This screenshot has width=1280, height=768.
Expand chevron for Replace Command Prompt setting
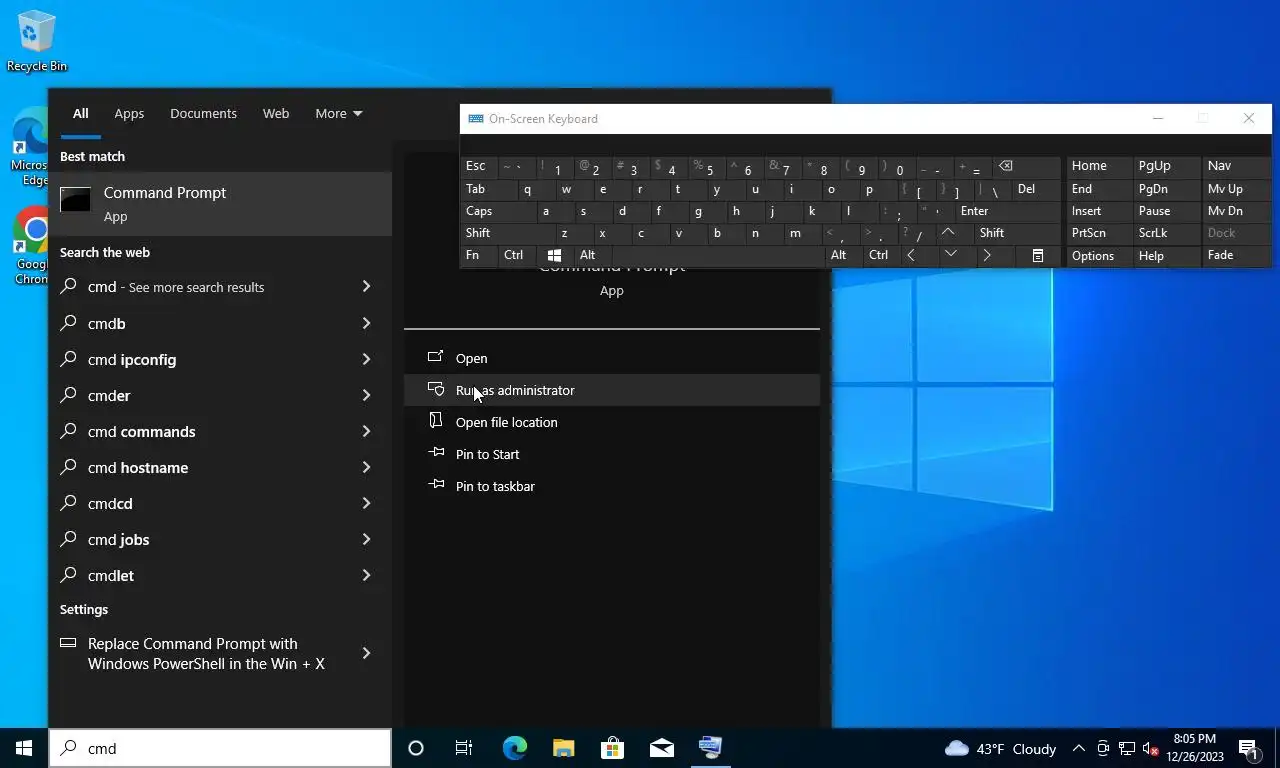pyautogui.click(x=366, y=653)
